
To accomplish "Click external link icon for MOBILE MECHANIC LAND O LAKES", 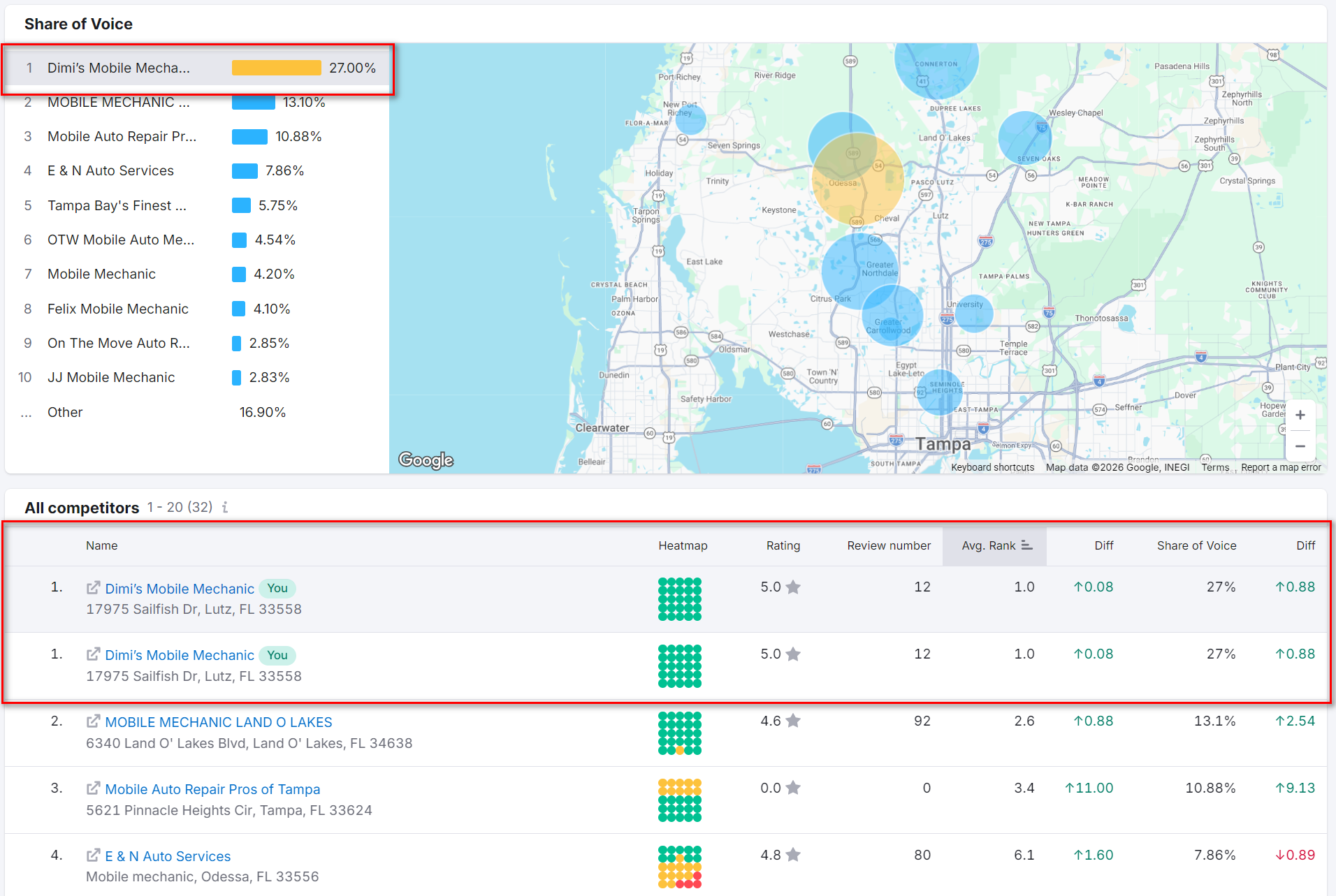I will 93,721.
